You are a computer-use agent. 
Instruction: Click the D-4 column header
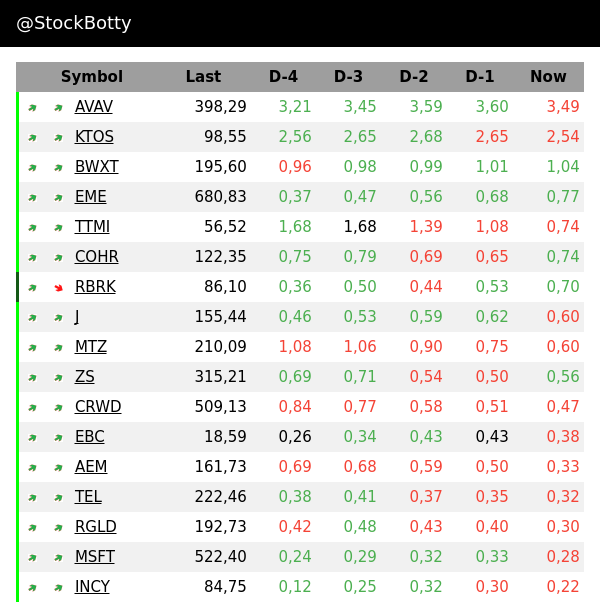pos(283,77)
